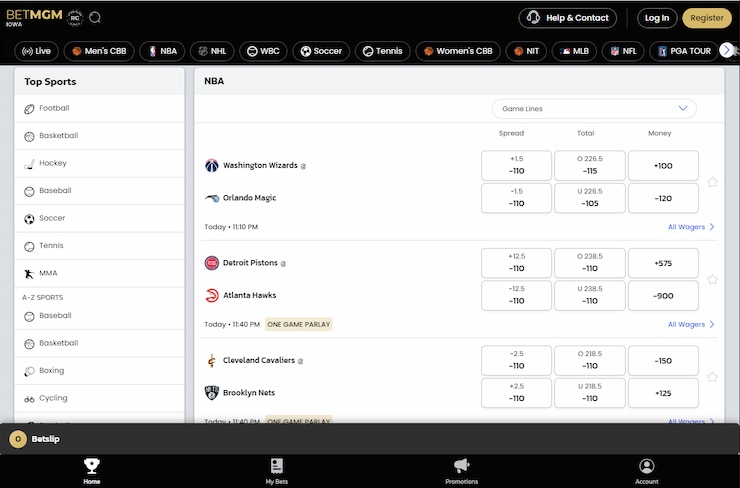This screenshot has width=740, height=488.
Task: Select Magic -120 moneyline
Action: (x=663, y=198)
